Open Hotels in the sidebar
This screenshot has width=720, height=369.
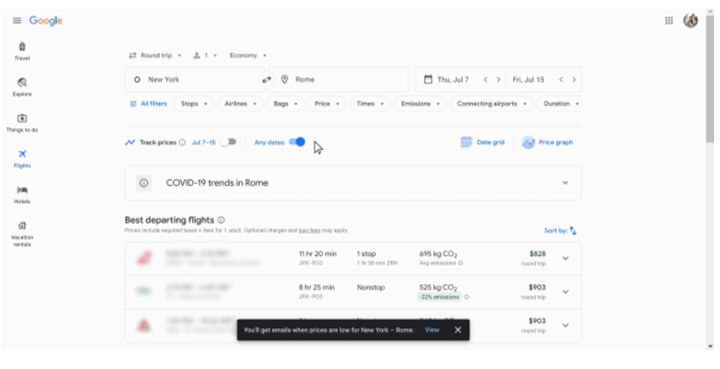point(22,195)
